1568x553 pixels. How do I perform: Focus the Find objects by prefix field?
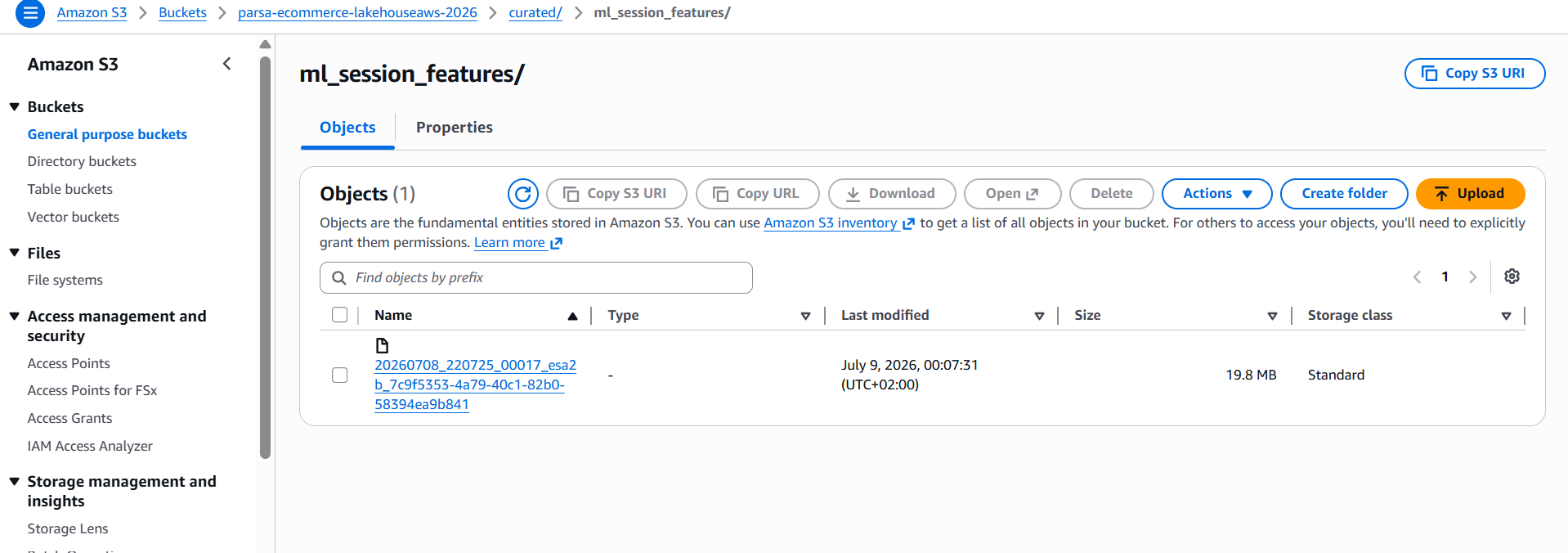(x=536, y=278)
